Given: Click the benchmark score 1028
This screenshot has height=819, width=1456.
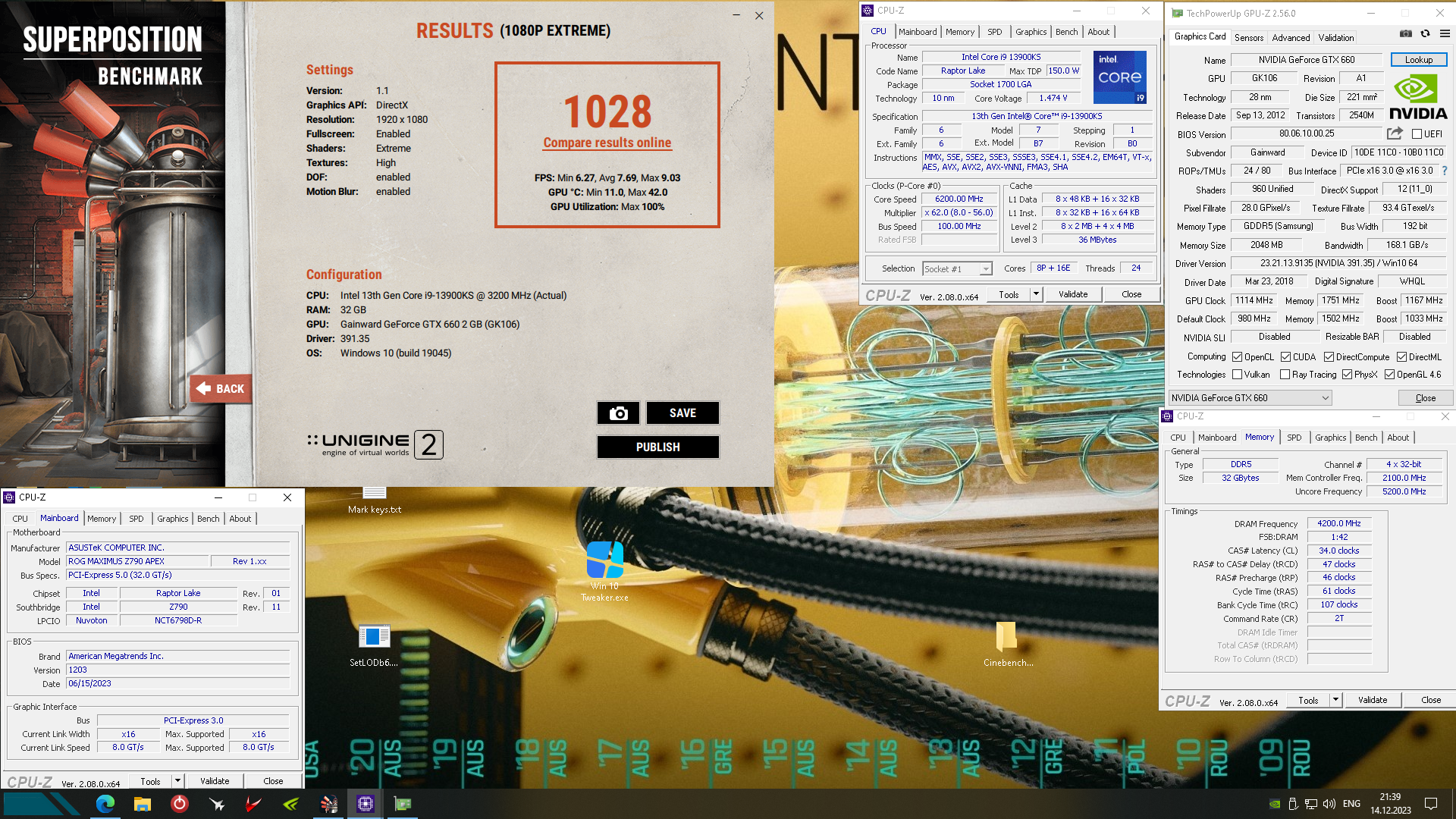Looking at the screenshot, I should click(x=607, y=111).
